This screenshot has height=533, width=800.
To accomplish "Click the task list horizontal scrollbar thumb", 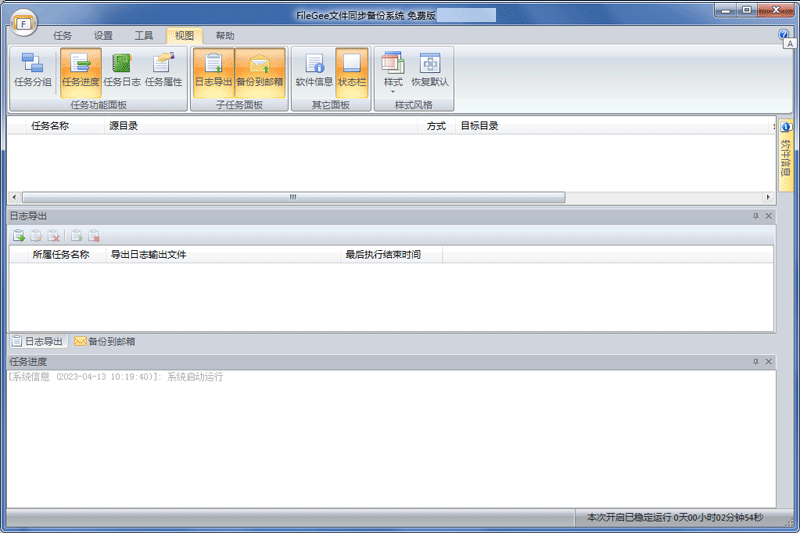I will click(x=292, y=197).
